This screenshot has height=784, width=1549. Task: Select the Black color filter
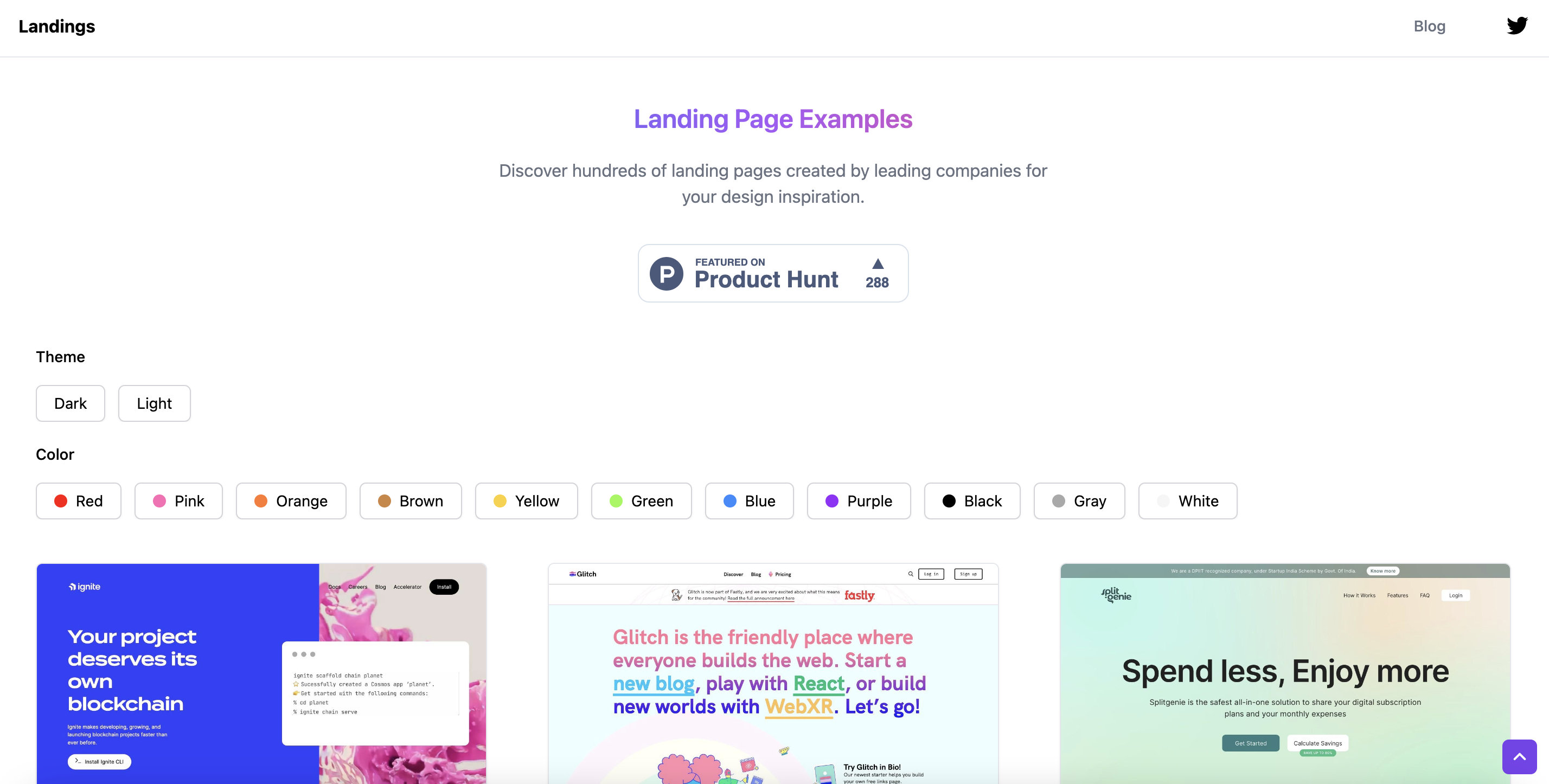click(972, 501)
